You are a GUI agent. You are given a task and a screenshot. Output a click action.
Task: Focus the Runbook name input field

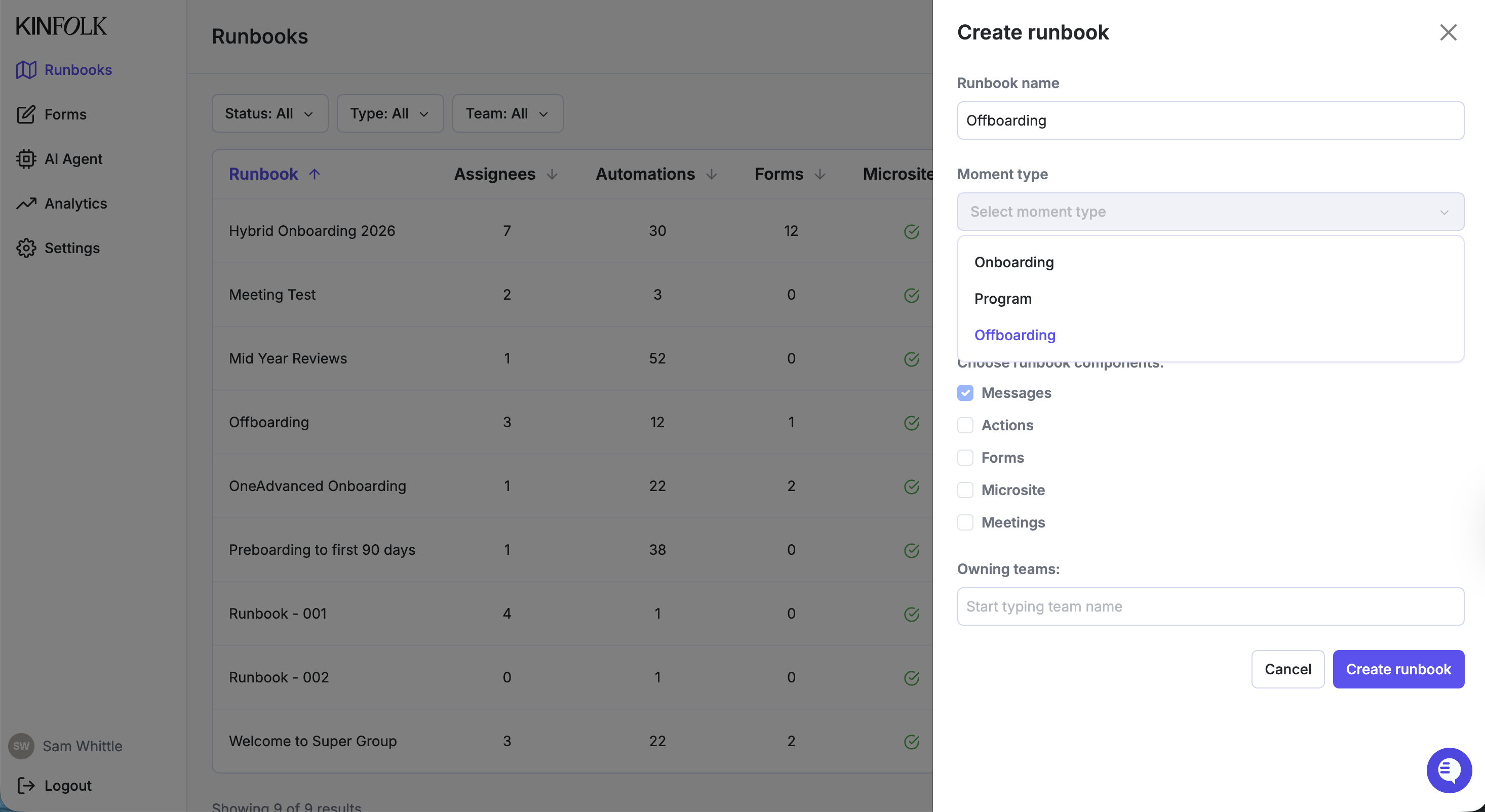[x=1210, y=120]
